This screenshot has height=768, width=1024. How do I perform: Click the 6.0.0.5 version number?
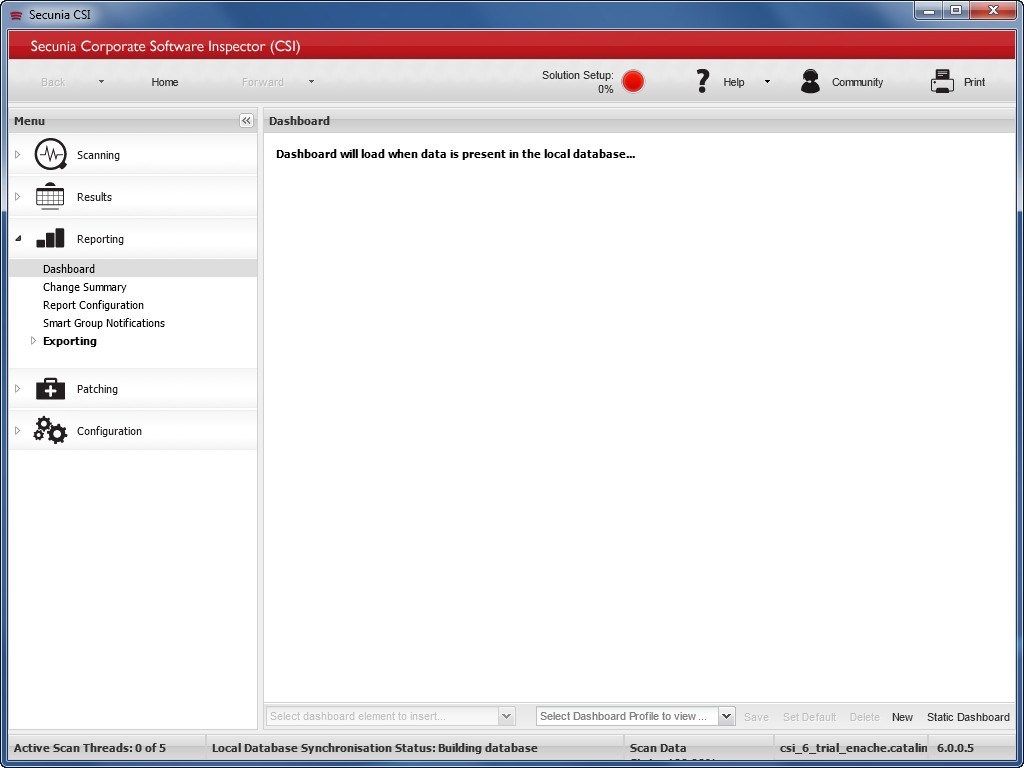click(955, 748)
